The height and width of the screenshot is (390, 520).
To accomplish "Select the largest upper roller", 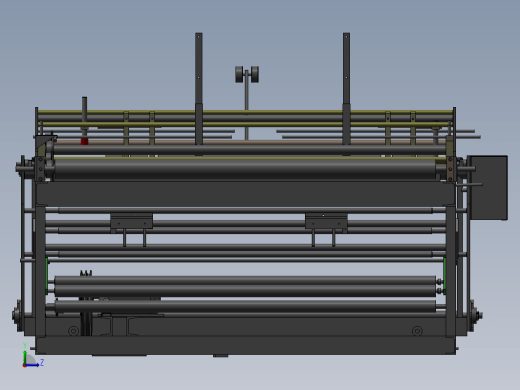I will [245, 169].
